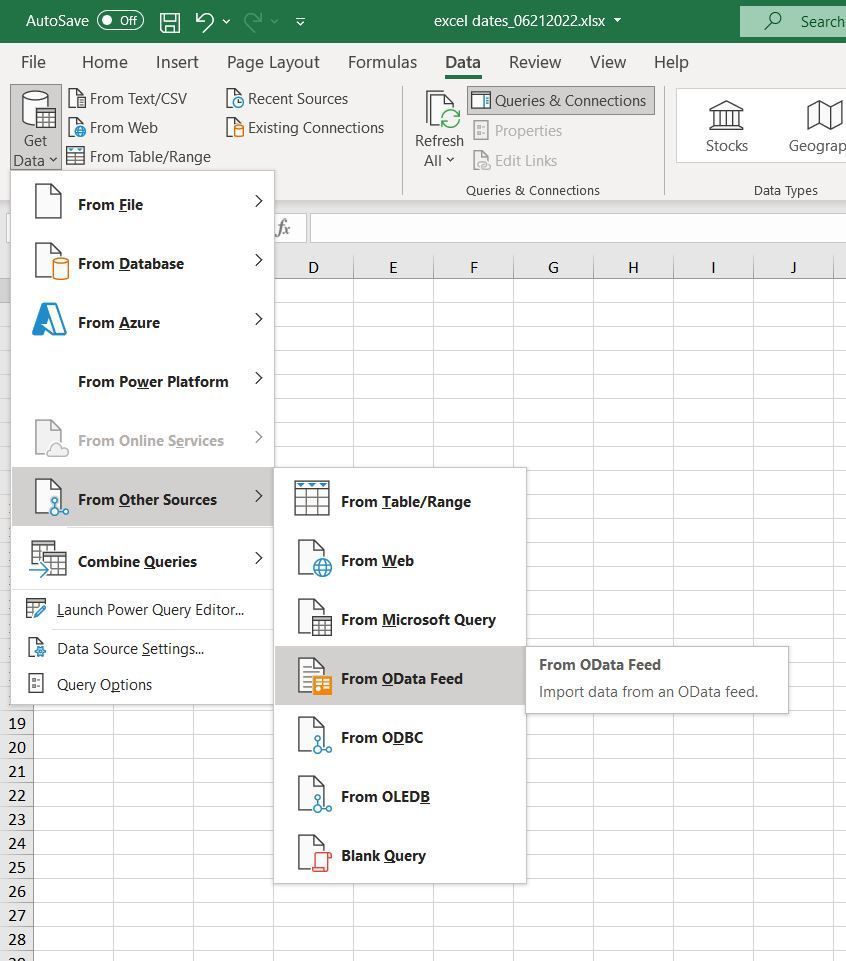Screen dimensions: 846x961
Task: Open the File tab
Action: 33,62
